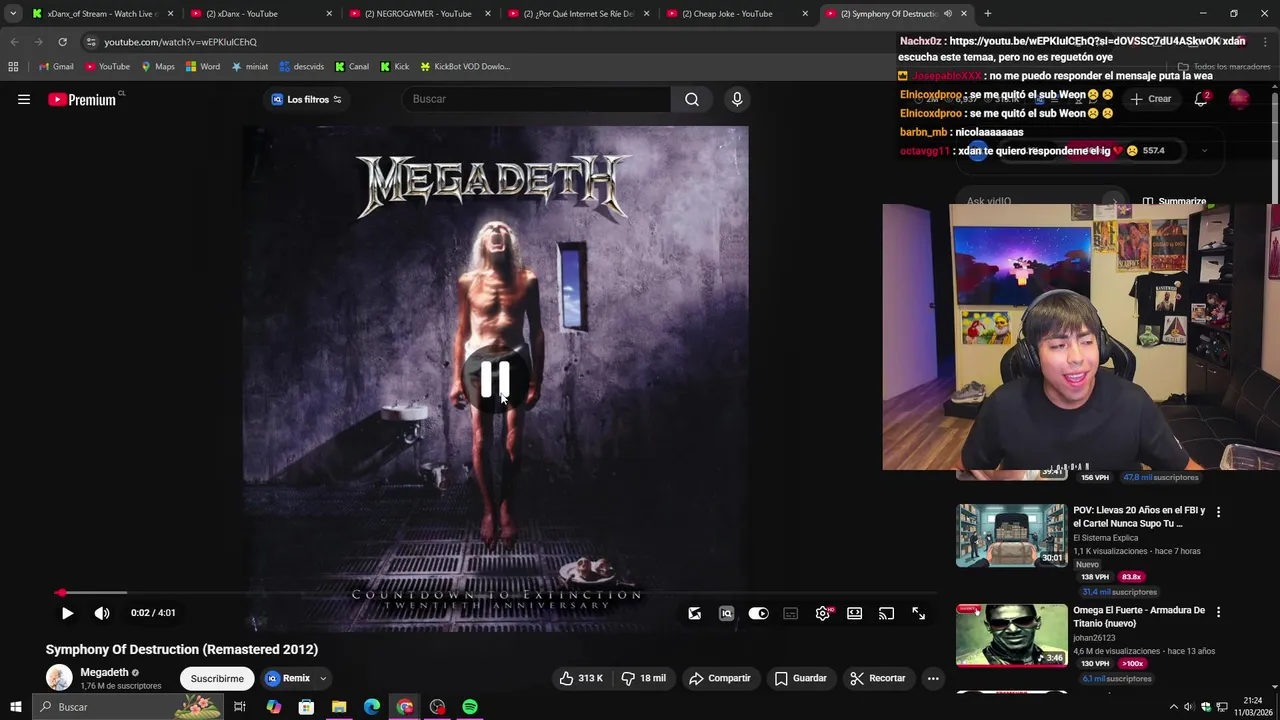Image resolution: width=1280 pixels, height=720 pixels.
Task: Close the Cheap Joke - YouTube tab
Action: point(805,14)
